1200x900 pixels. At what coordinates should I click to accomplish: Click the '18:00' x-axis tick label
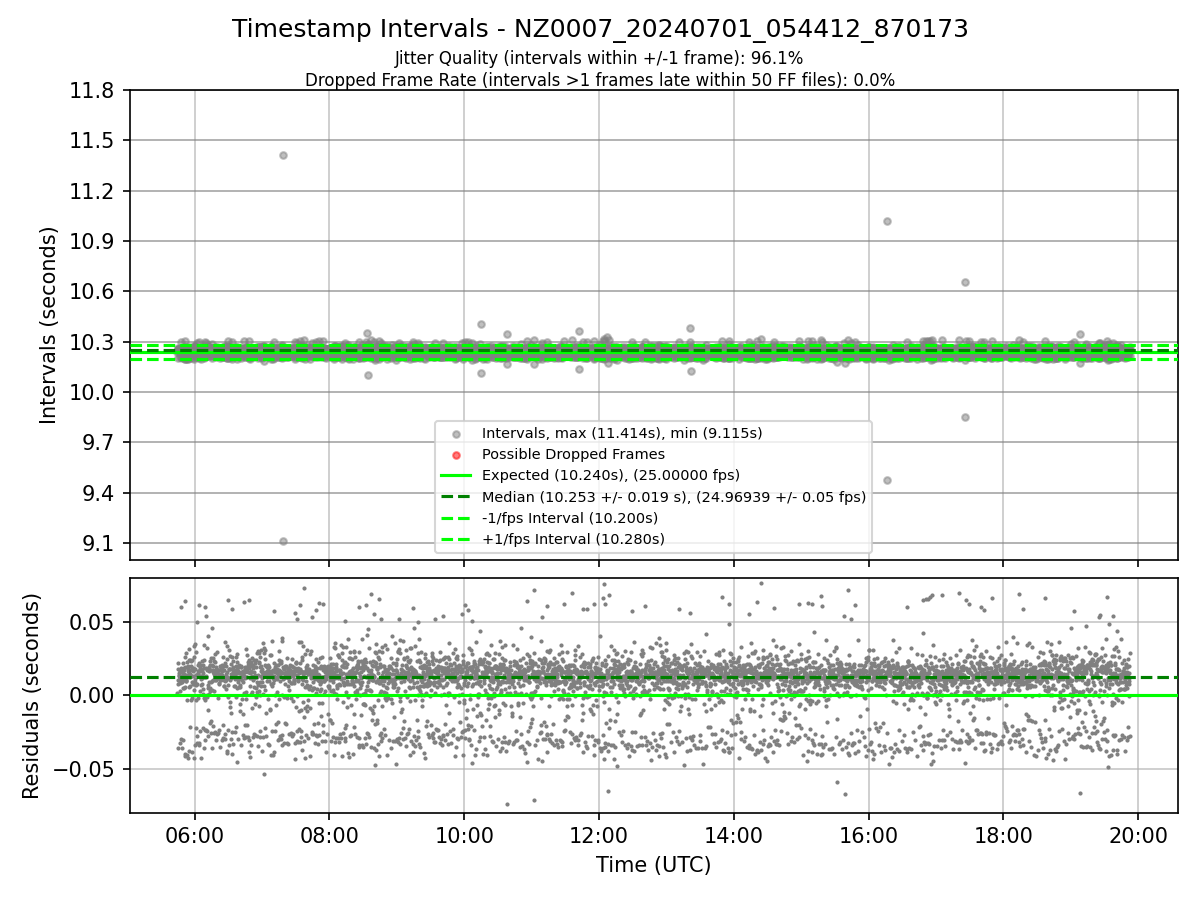click(1003, 834)
